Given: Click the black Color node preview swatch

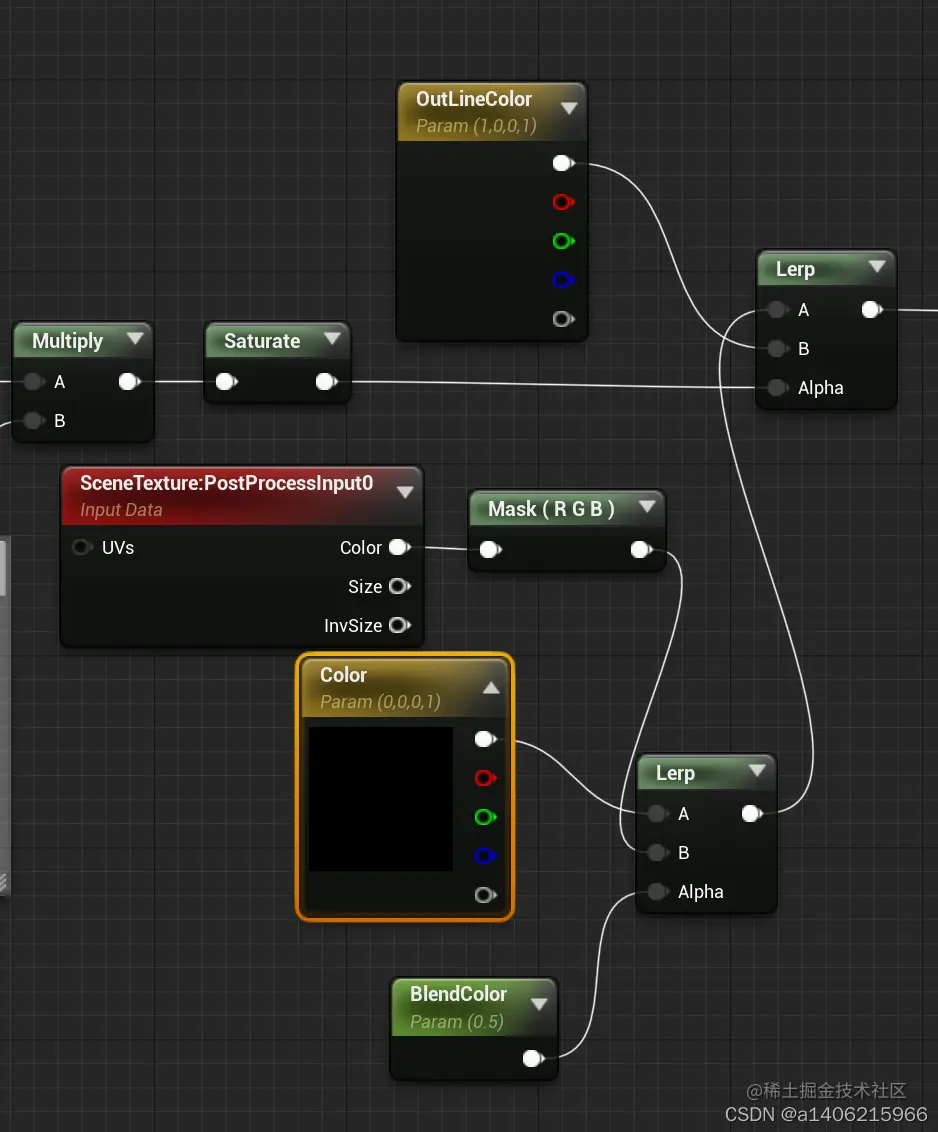Looking at the screenshot, I should tap(381, 799).
